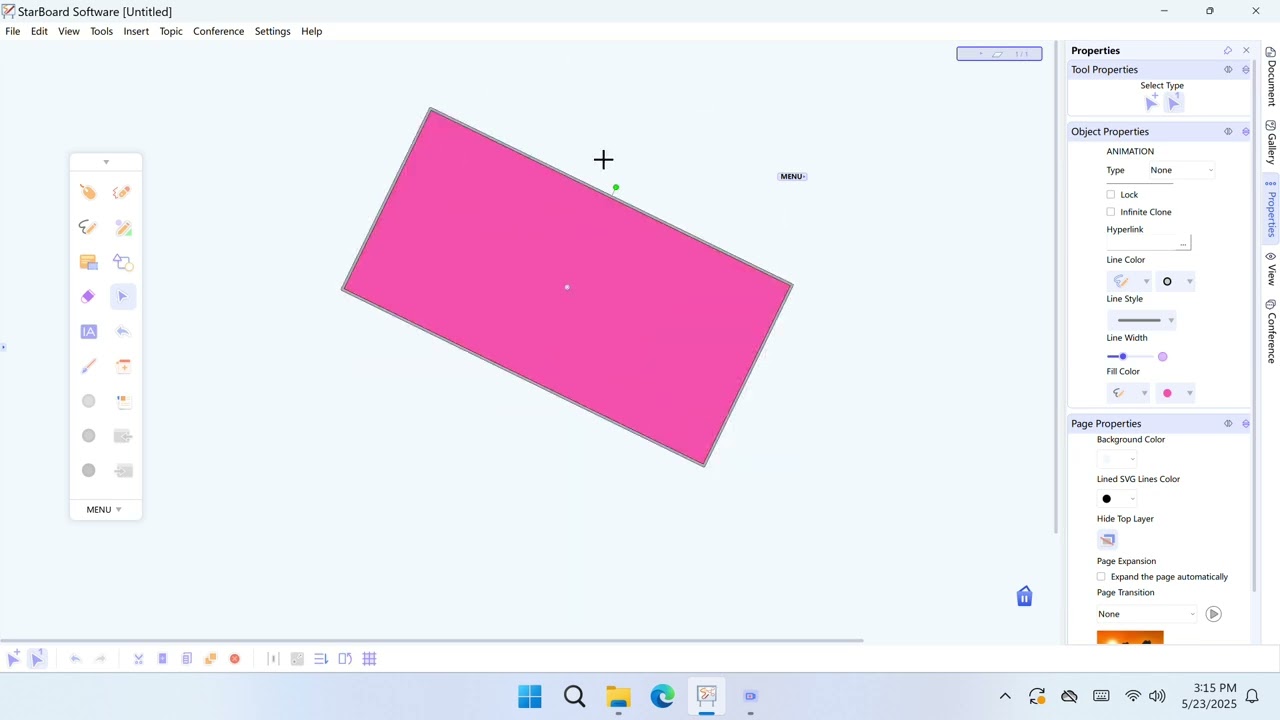Open the Line Color pen dropdown

point(1130,282)
